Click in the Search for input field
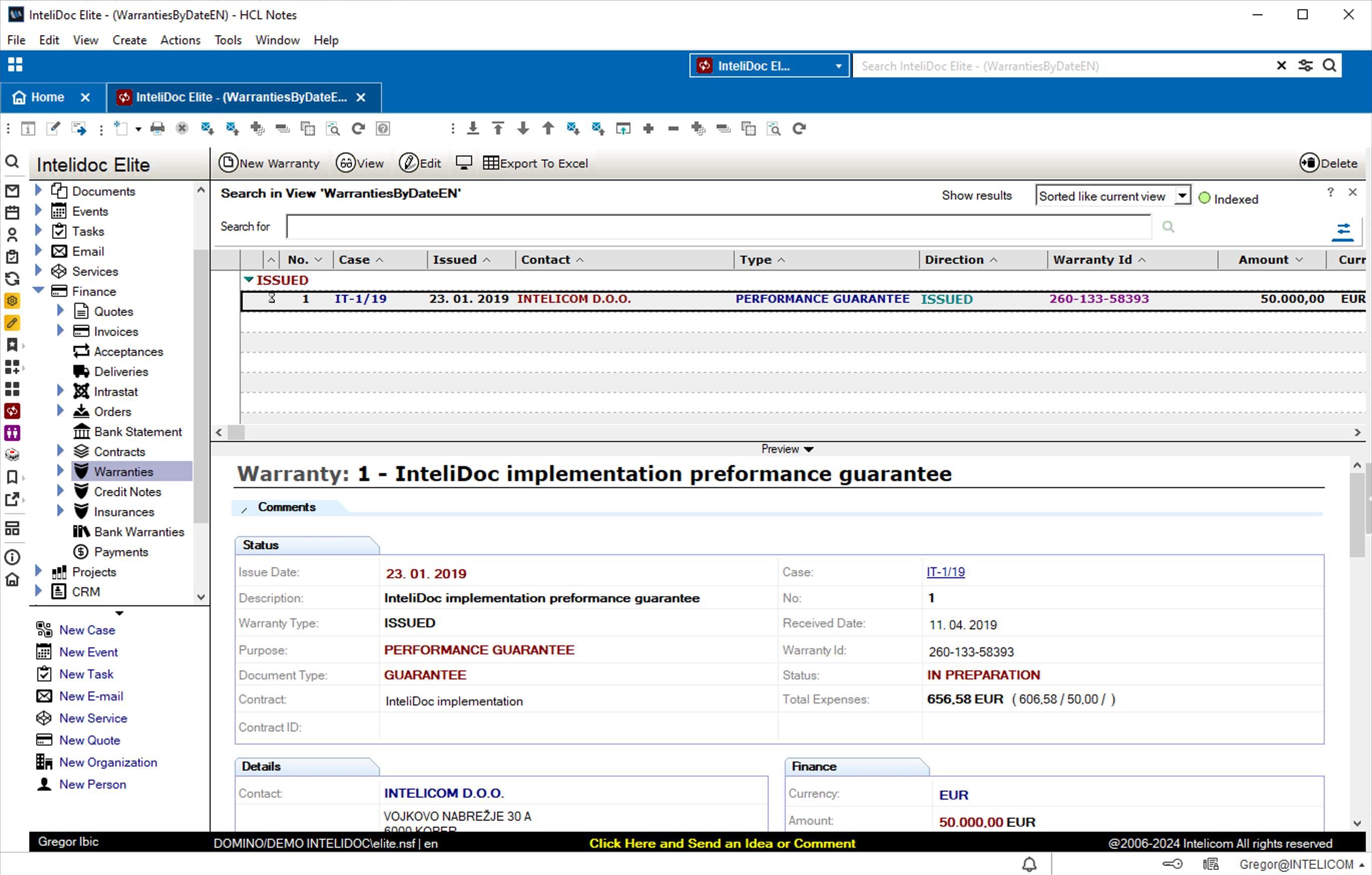1372x875 pixels. point(719,227)
